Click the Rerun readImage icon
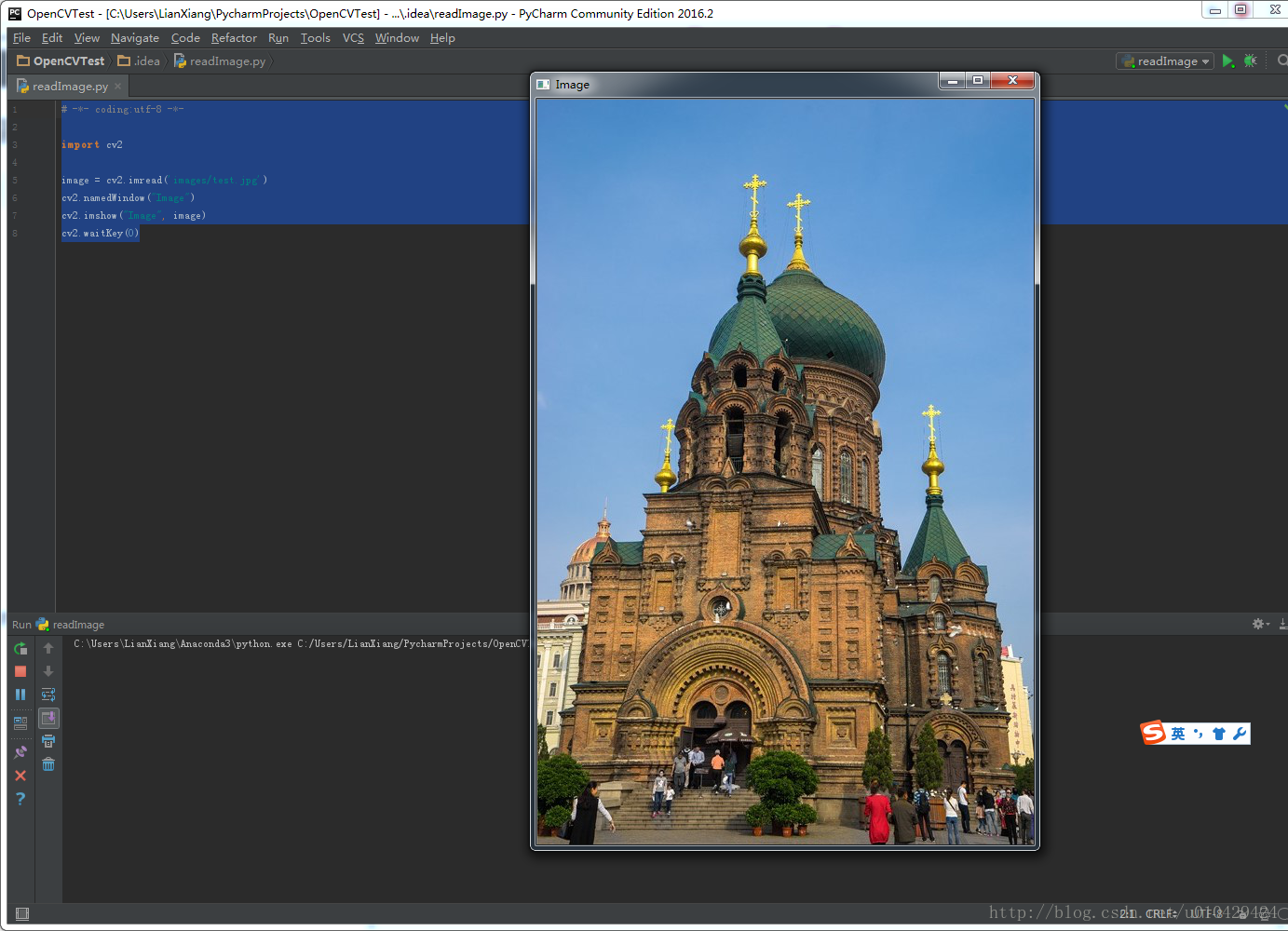Image resolution: width=1288 pixels, height=931 pixels. pos(20,648)
